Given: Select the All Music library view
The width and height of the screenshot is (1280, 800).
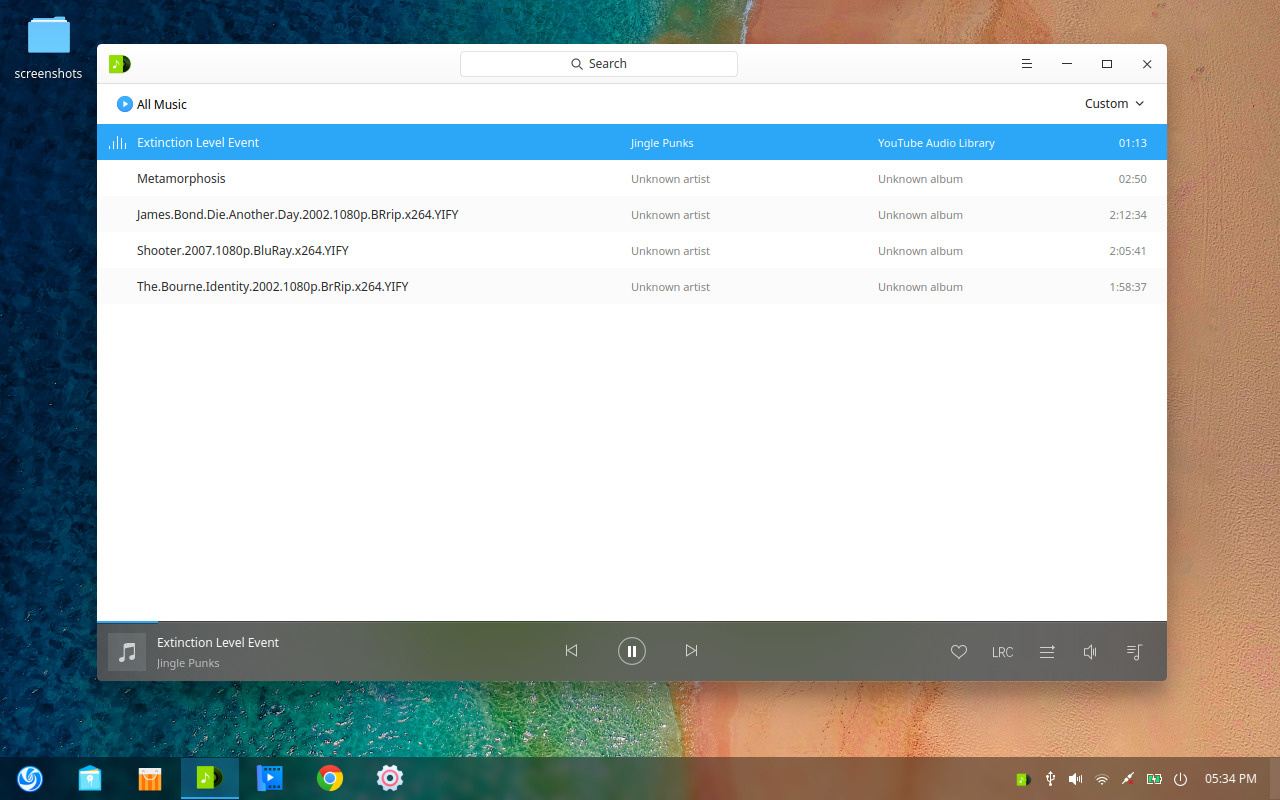Looking at the screenshot, I should (162, 103).
